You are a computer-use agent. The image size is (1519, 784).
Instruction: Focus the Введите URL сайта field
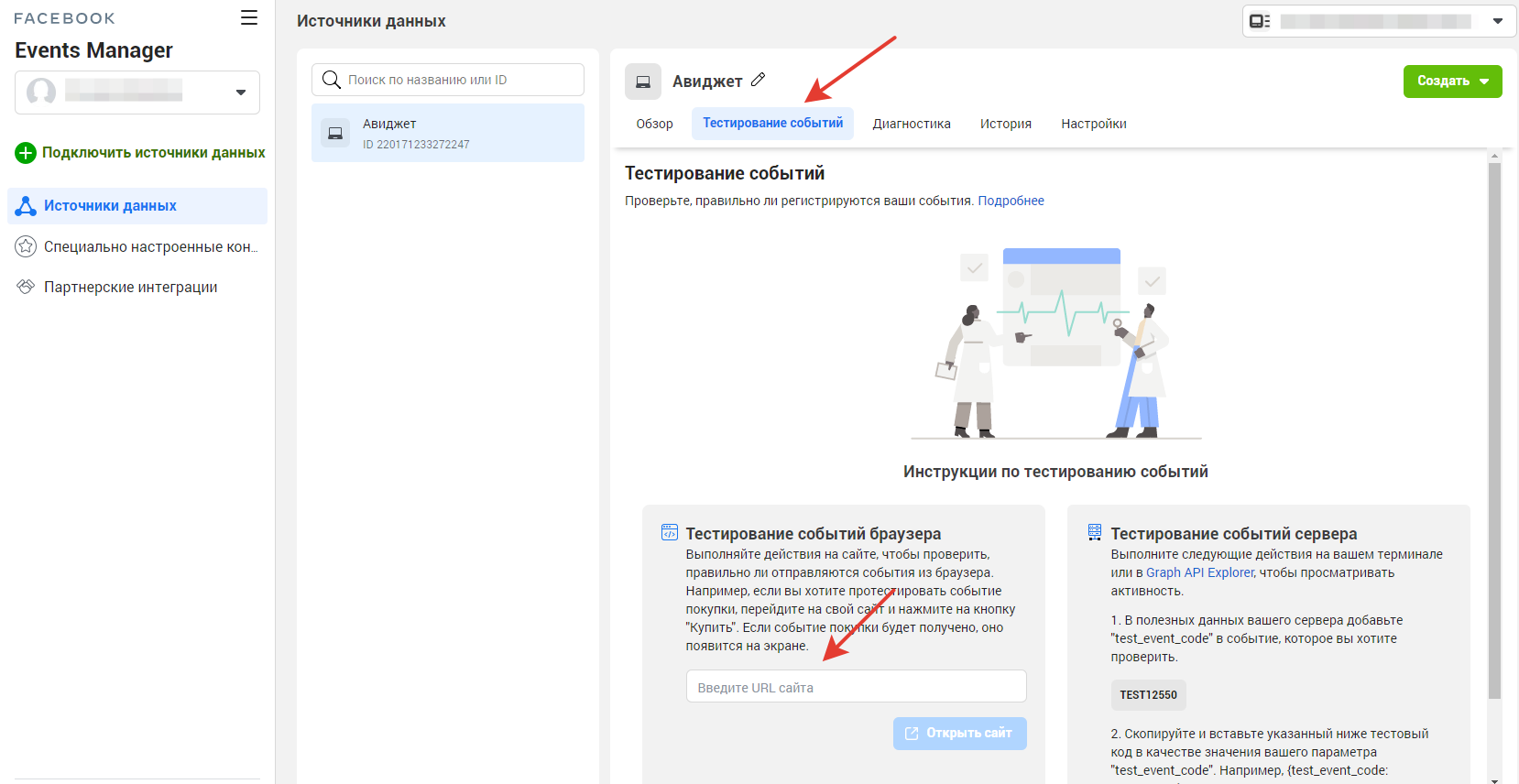pos(857,687)
